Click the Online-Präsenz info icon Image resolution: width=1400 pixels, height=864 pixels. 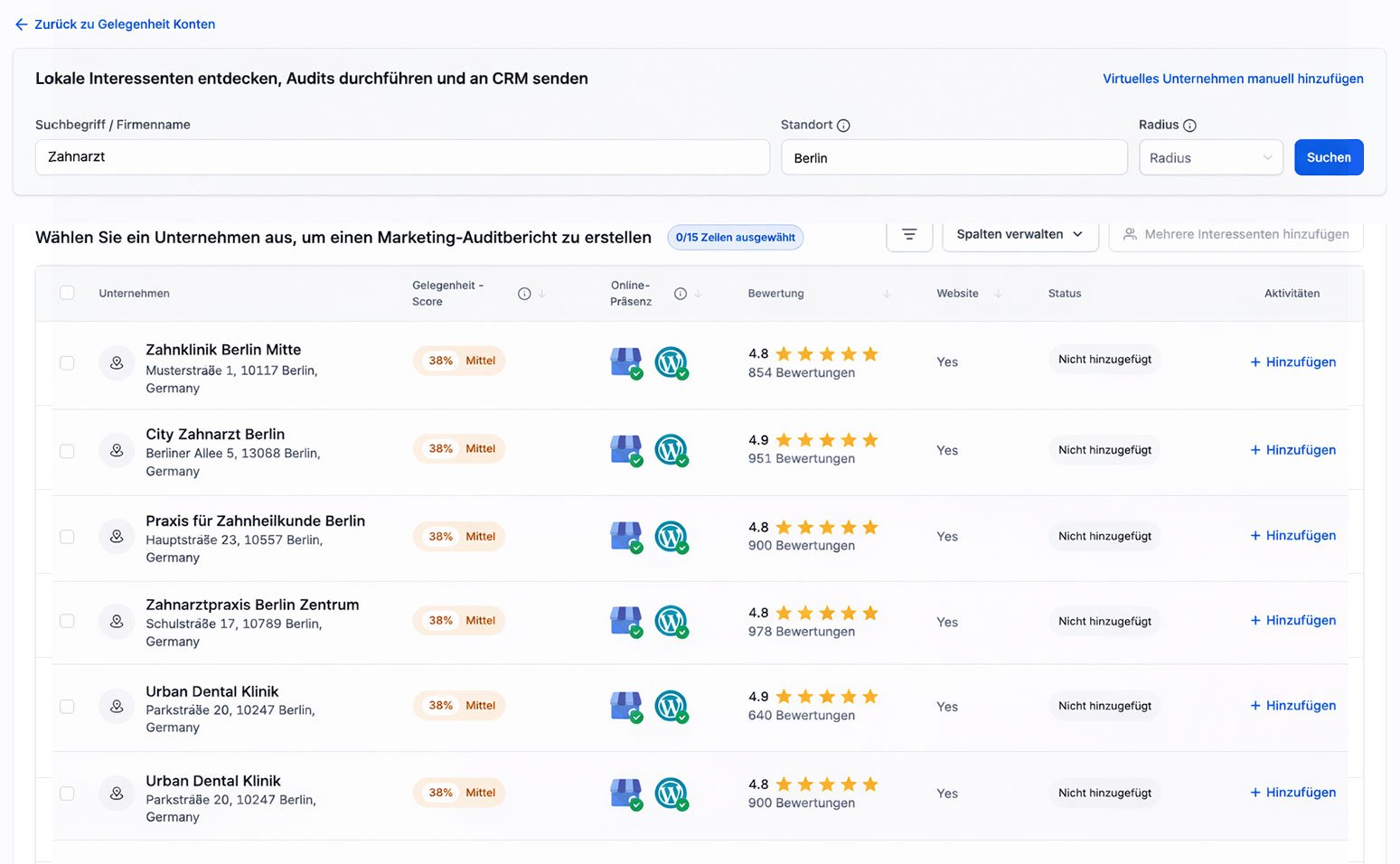tap(681, 294)
